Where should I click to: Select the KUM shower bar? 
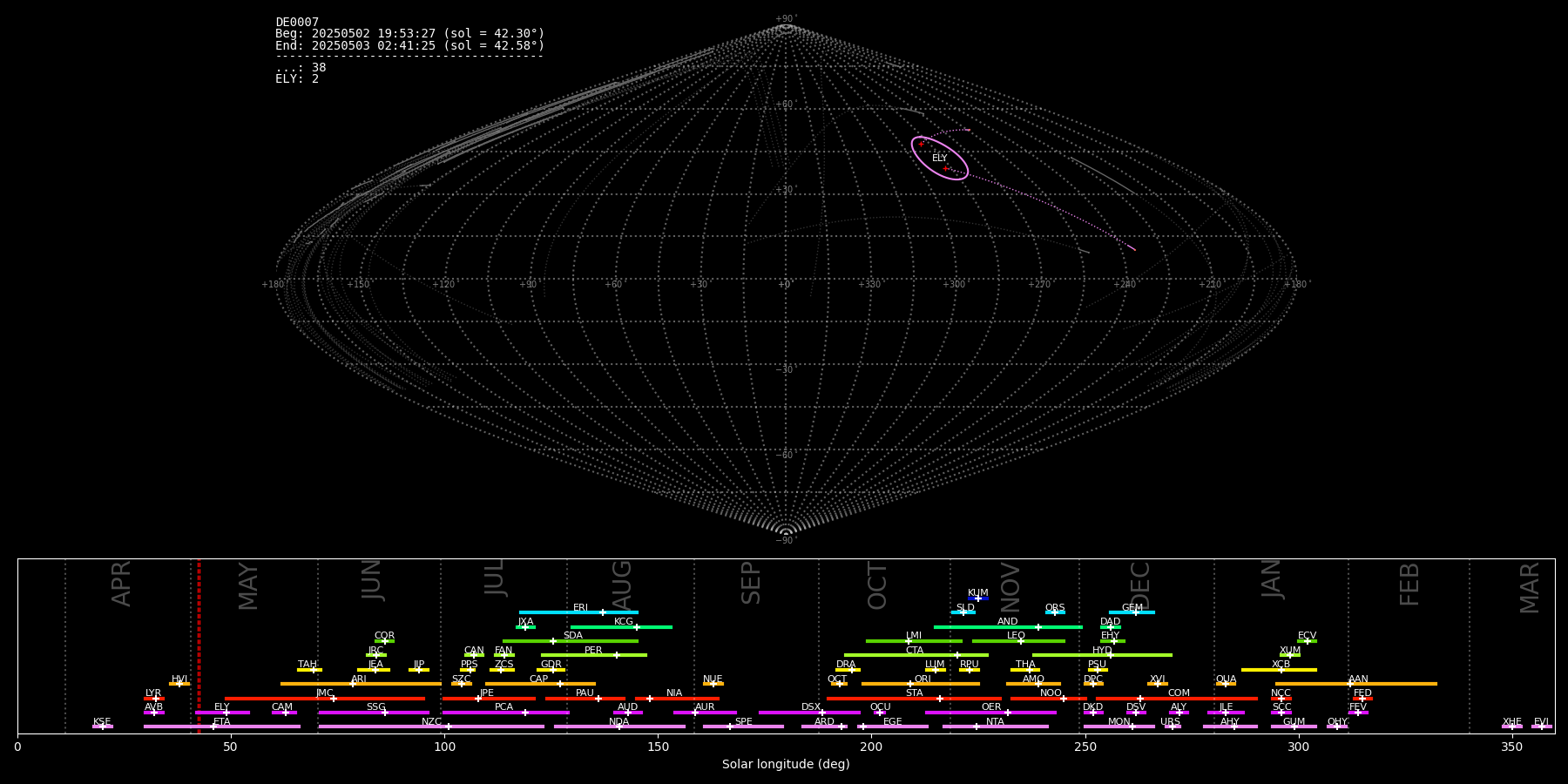[x=978, y=598]
